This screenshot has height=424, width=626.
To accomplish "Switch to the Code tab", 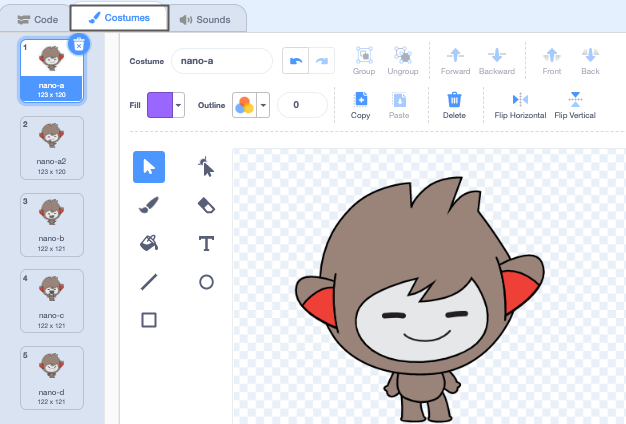I will 38,19.
